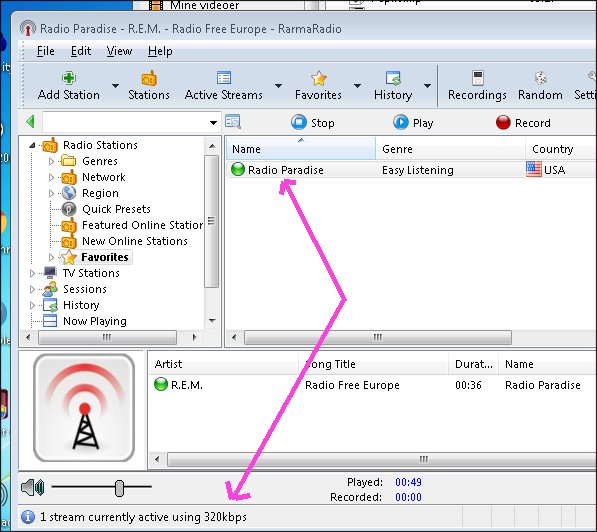Open Now Playing in the tree
Image resolution: width=597 pixels, height=532 pixels.
[95, 321]
